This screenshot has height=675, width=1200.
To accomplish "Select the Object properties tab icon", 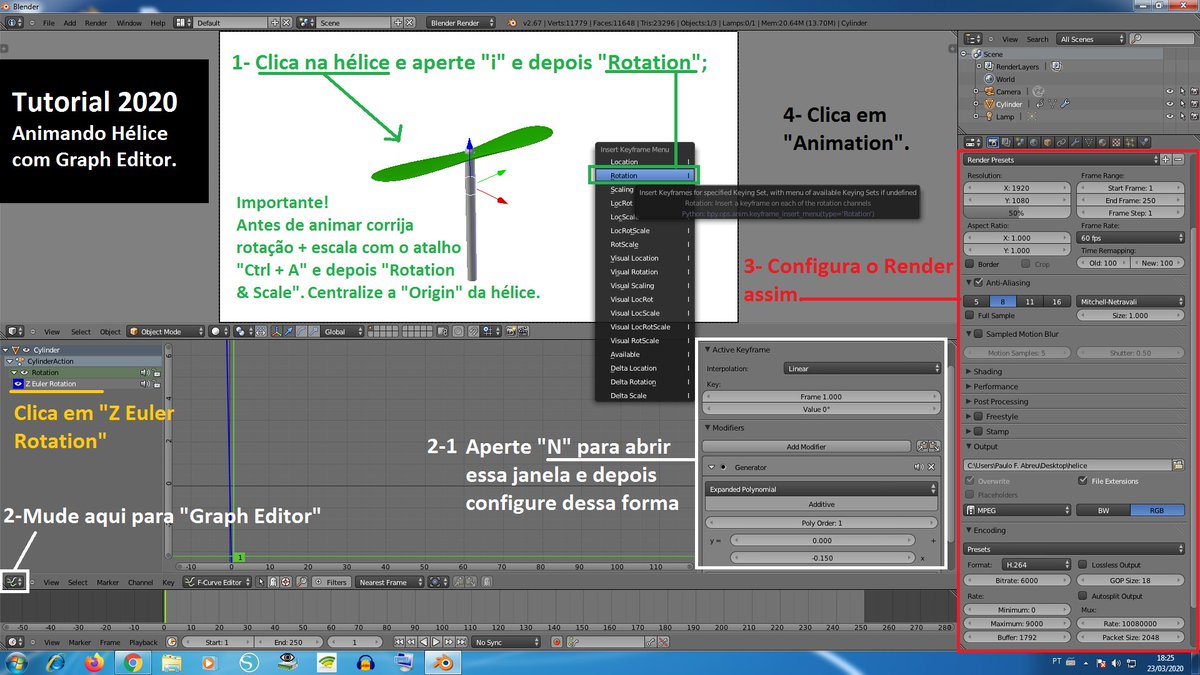I will coord(1046,142).
